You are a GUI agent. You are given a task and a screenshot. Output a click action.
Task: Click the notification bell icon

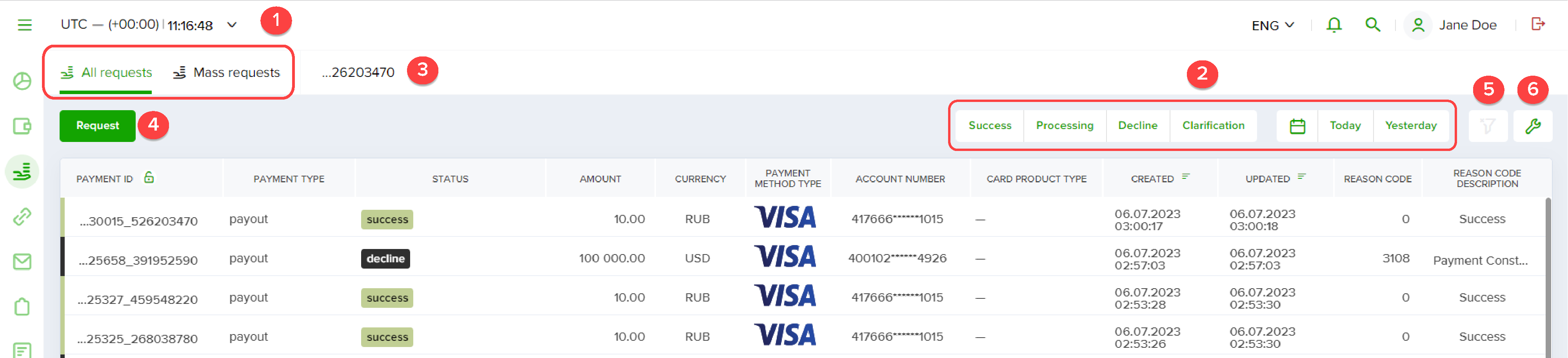coord(1334,25)
